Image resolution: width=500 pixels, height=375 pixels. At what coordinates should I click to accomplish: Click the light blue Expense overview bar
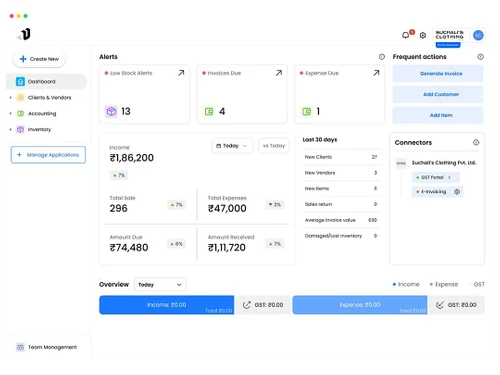tap(360, 305)
